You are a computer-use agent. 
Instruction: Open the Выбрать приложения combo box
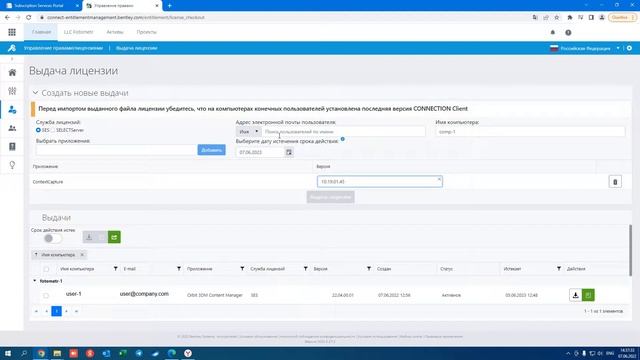(x=116, y=150)
